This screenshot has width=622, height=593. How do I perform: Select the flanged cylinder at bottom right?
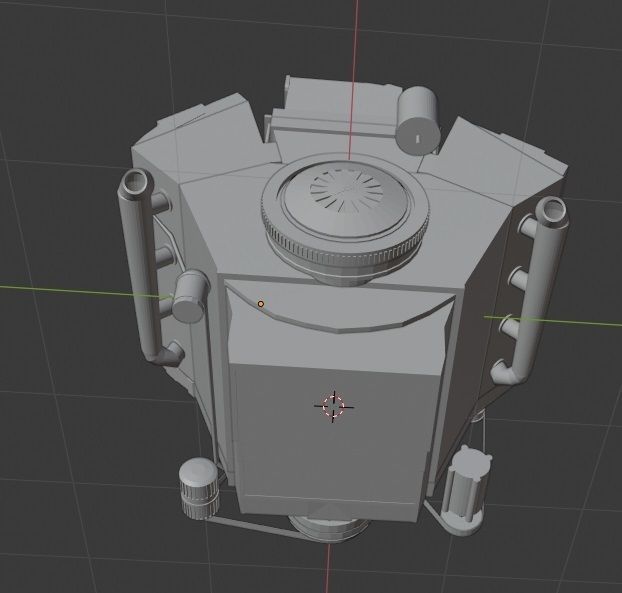click(x=467, y=490)
